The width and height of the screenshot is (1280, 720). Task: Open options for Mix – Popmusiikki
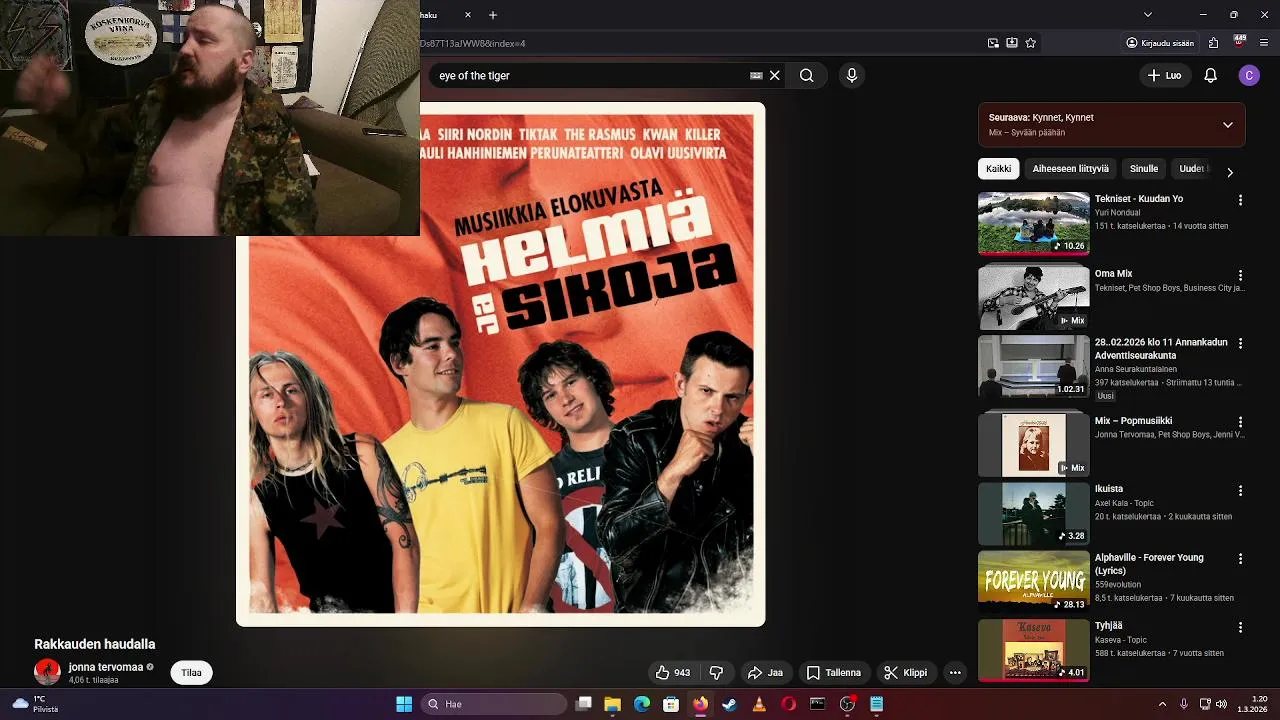(1240, 422)
